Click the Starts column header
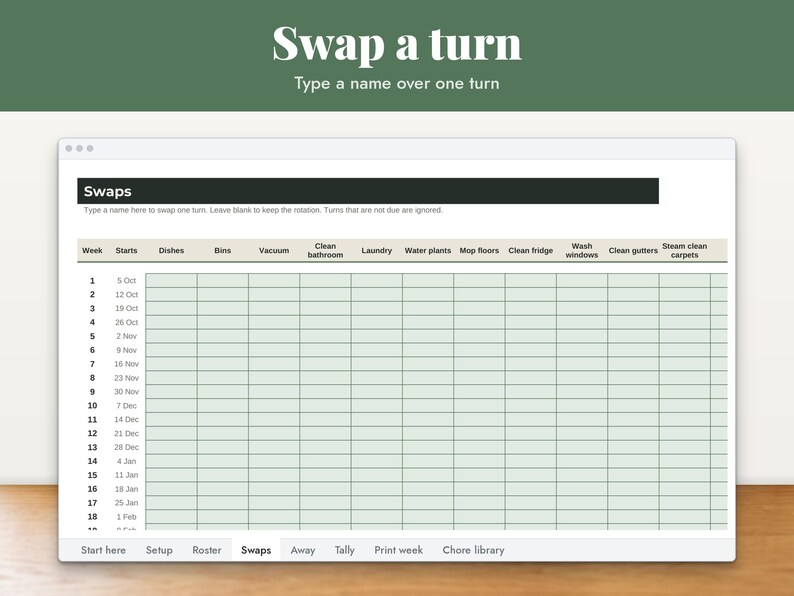The width and height of the screenshot is (794, 596). coord(126,251)
